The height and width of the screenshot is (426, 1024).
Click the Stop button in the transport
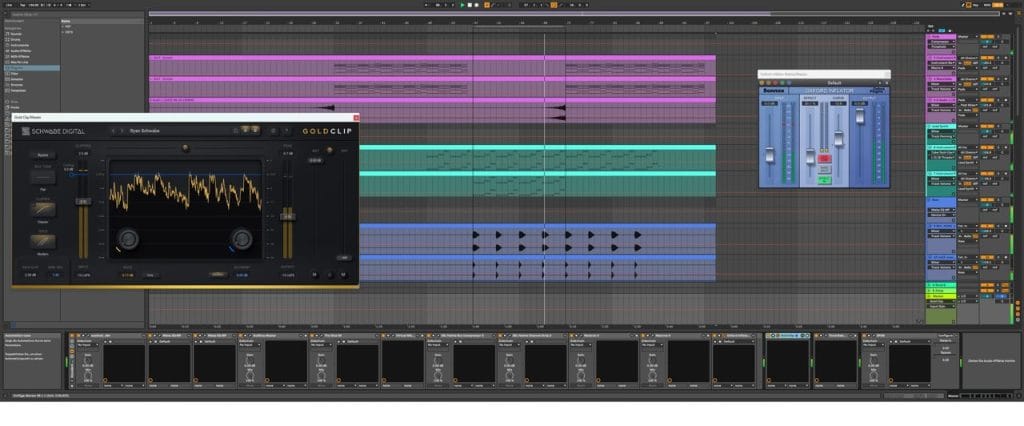click(470, 5)
